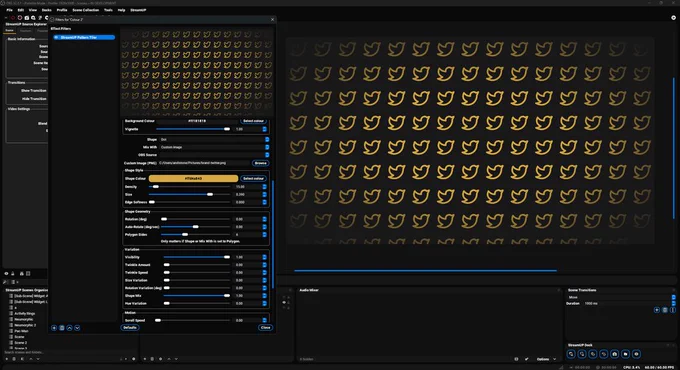The image size is (680, 370).
Task: Select the StreamUP Pattern Tiler filter entry
Action: 84,37
